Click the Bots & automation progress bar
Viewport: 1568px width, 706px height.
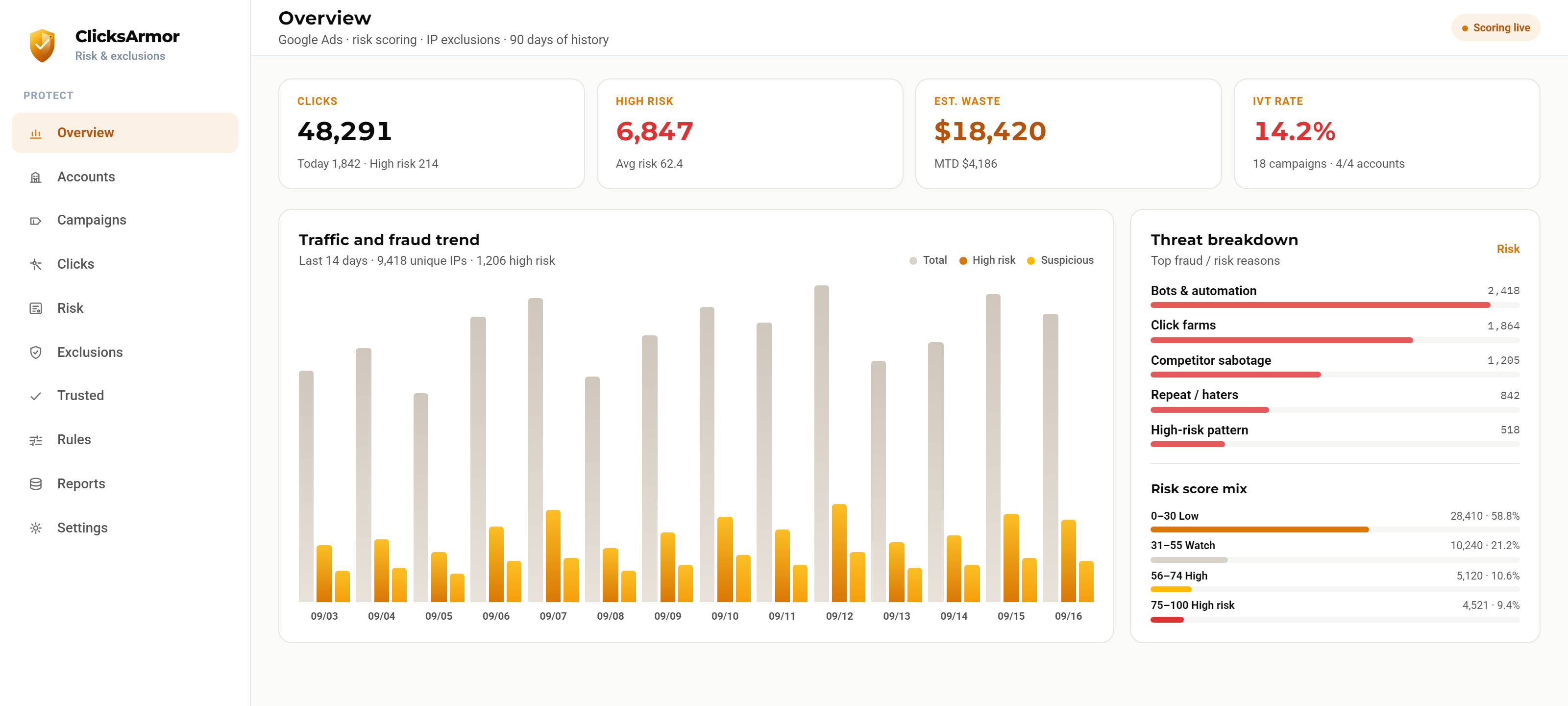(1335, 304)
